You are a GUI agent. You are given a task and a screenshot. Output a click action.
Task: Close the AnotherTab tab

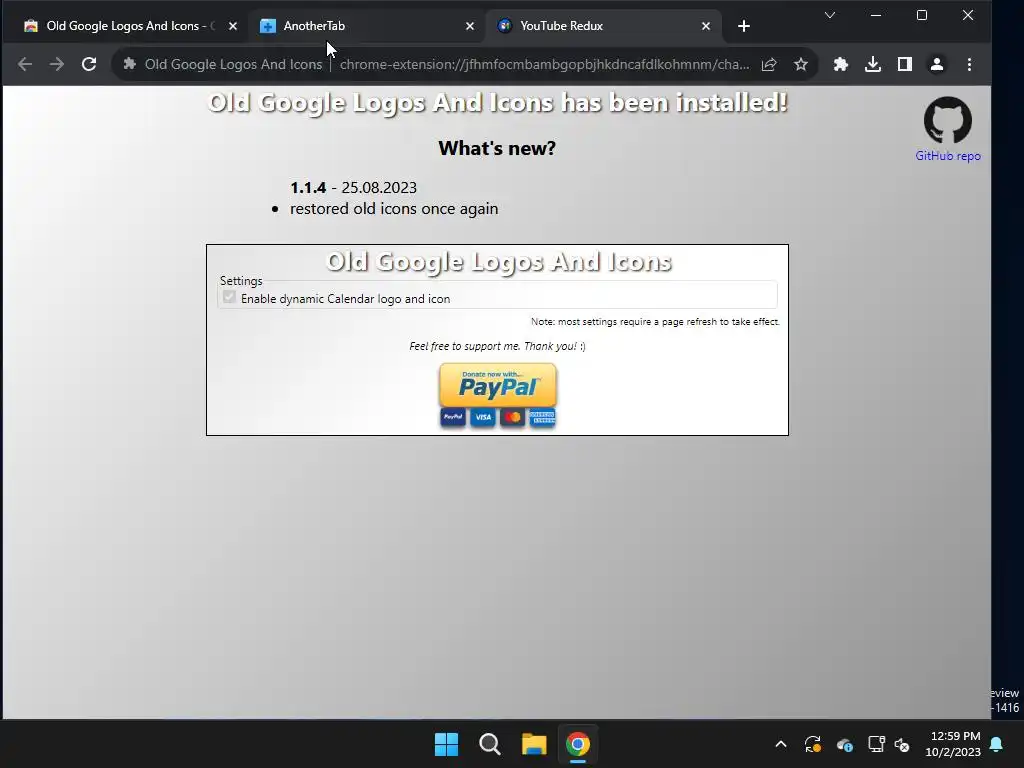pyautogui.click(x=470, y=26)
